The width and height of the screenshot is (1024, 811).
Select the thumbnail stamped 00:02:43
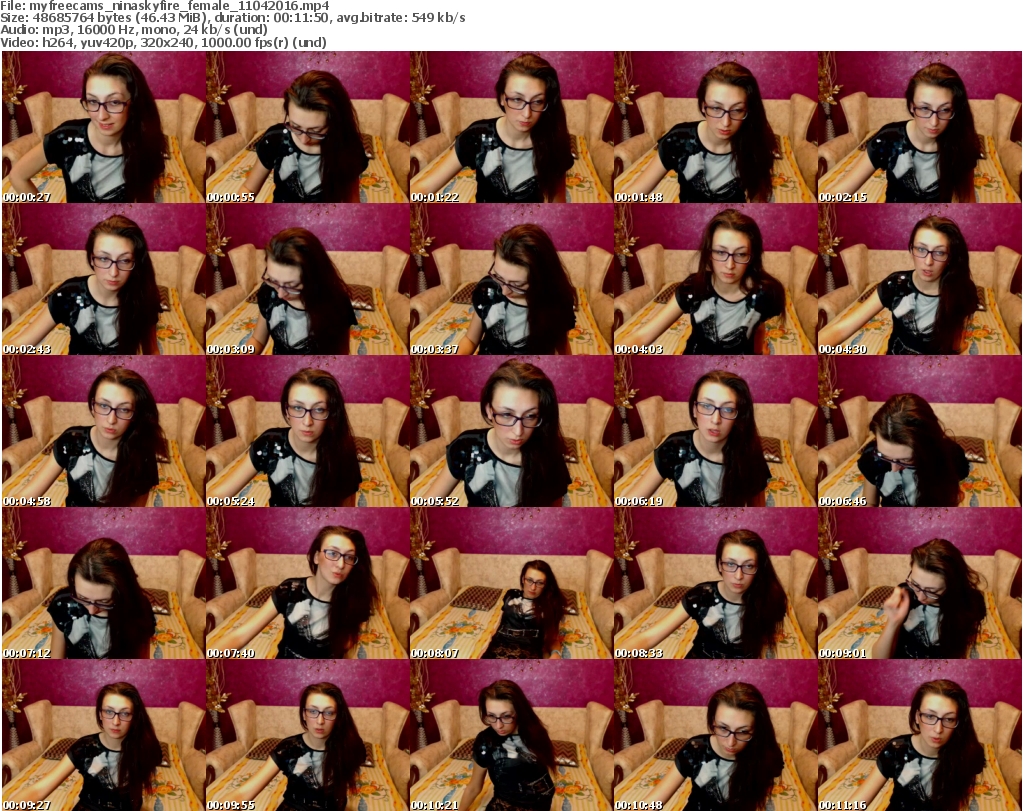point(104,279)
